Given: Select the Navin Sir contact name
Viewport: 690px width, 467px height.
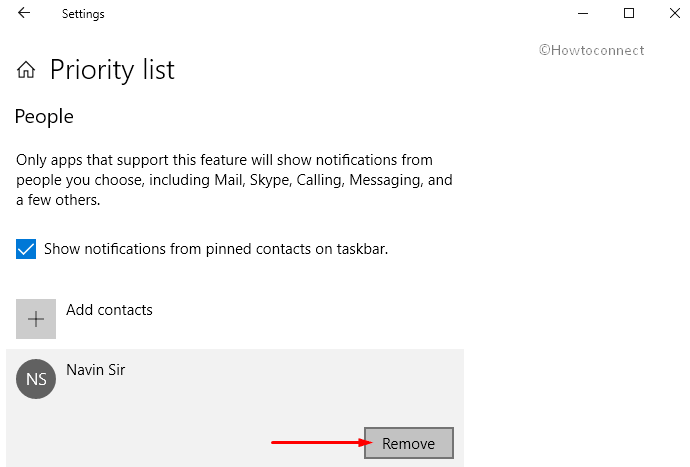Looking at the screenshot, I should [95, 370].
